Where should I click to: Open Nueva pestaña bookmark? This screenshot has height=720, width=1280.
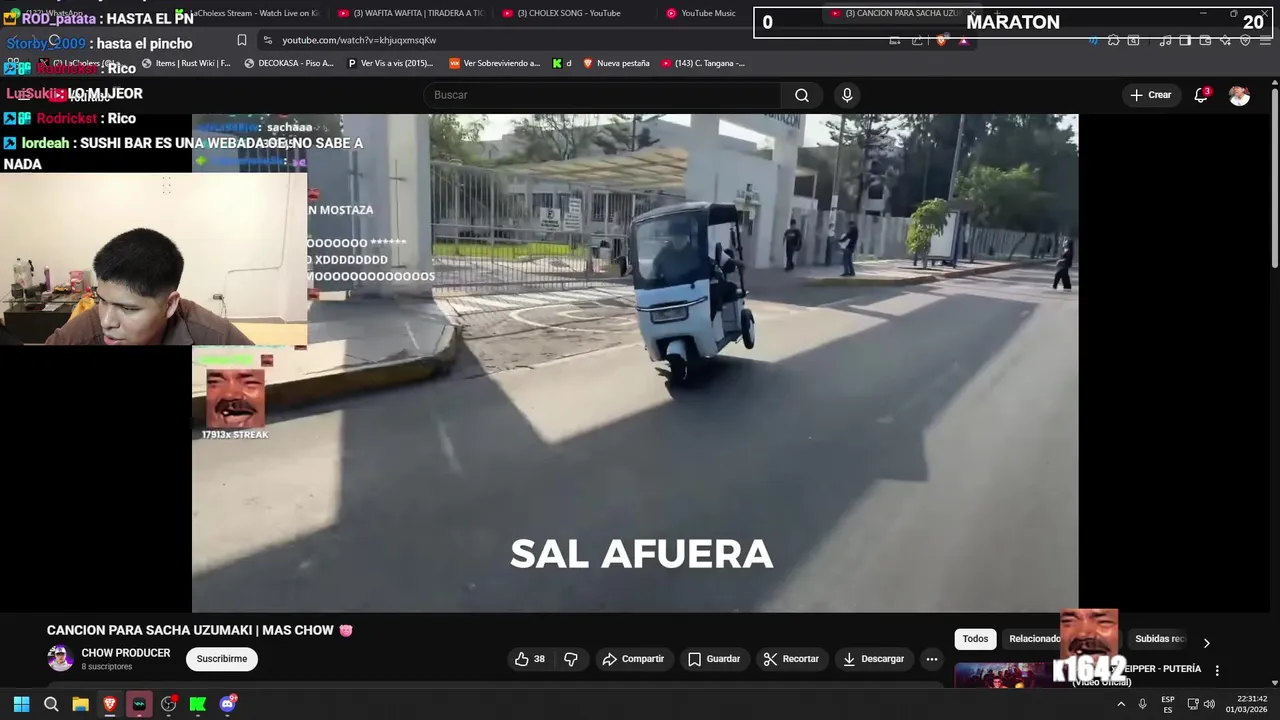[x=616, y=63]
